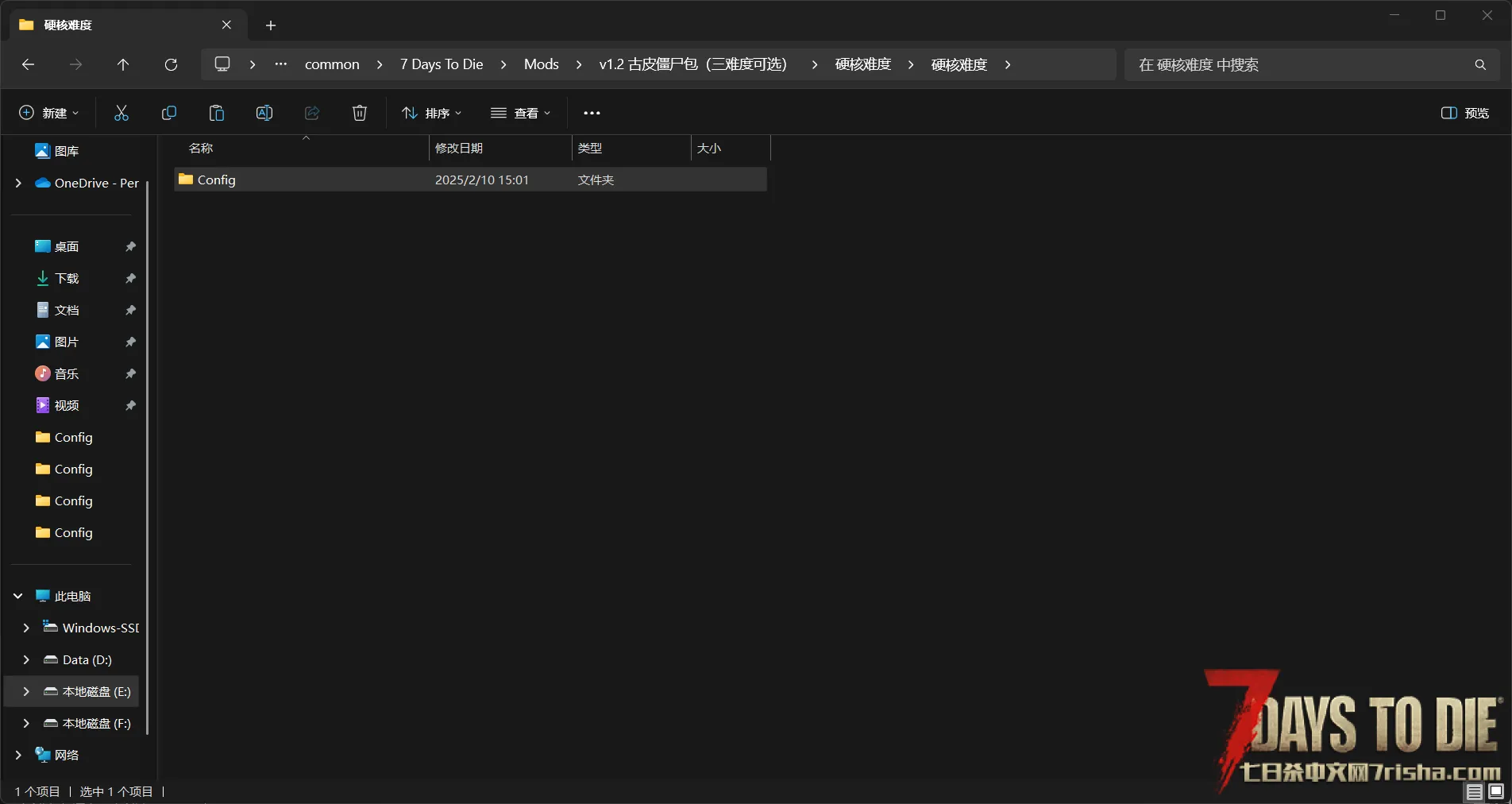1512x804 pixels.
Task: Switch to large thumbnails view in status bar
Action: [1496, 791]
